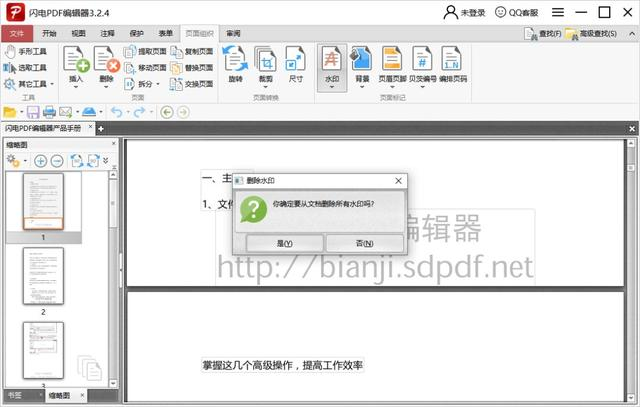Viewport: 640px width, 407px height.
Task: Confirm watermark removal with 是(Y)
Action: (284, 243)
